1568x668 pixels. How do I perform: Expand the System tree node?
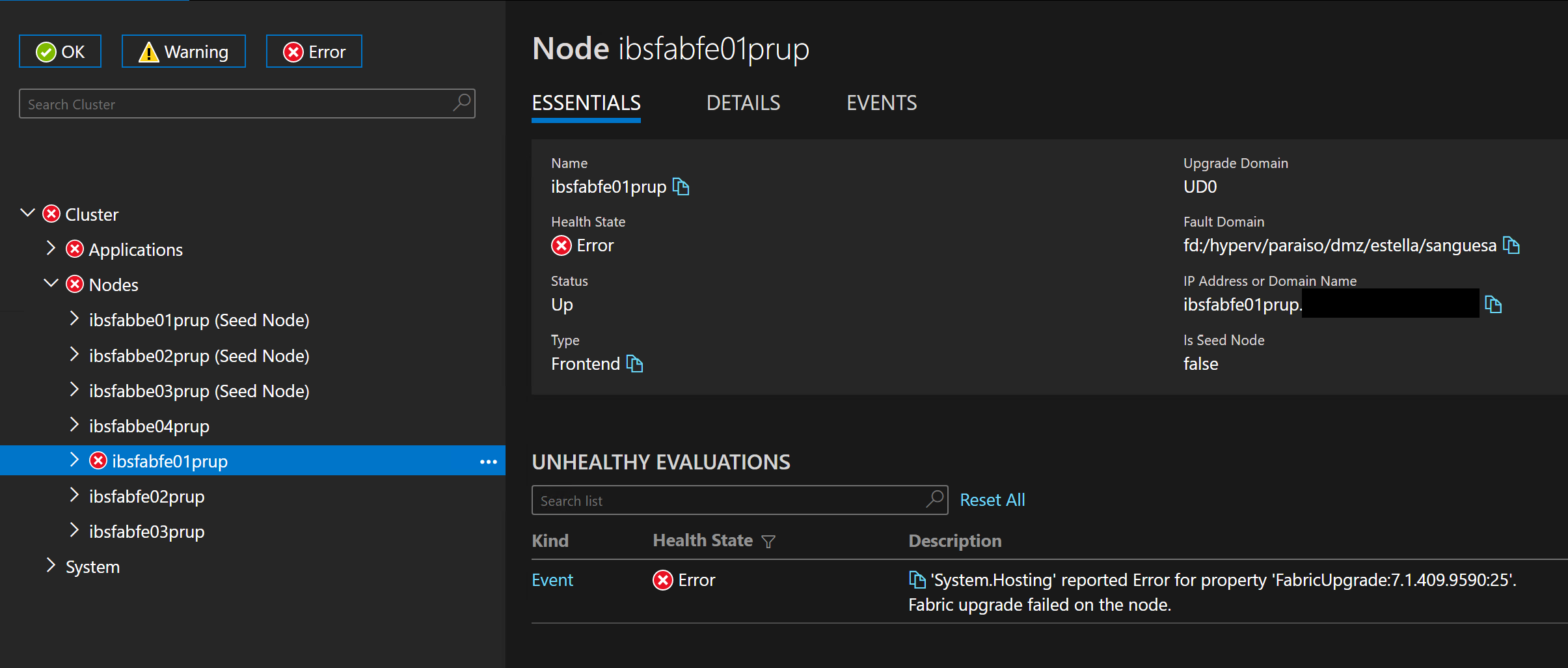click(x=51, y=566)
